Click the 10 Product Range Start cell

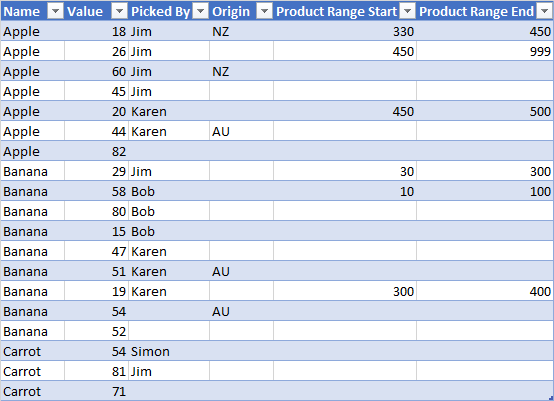tap(345, 191)
